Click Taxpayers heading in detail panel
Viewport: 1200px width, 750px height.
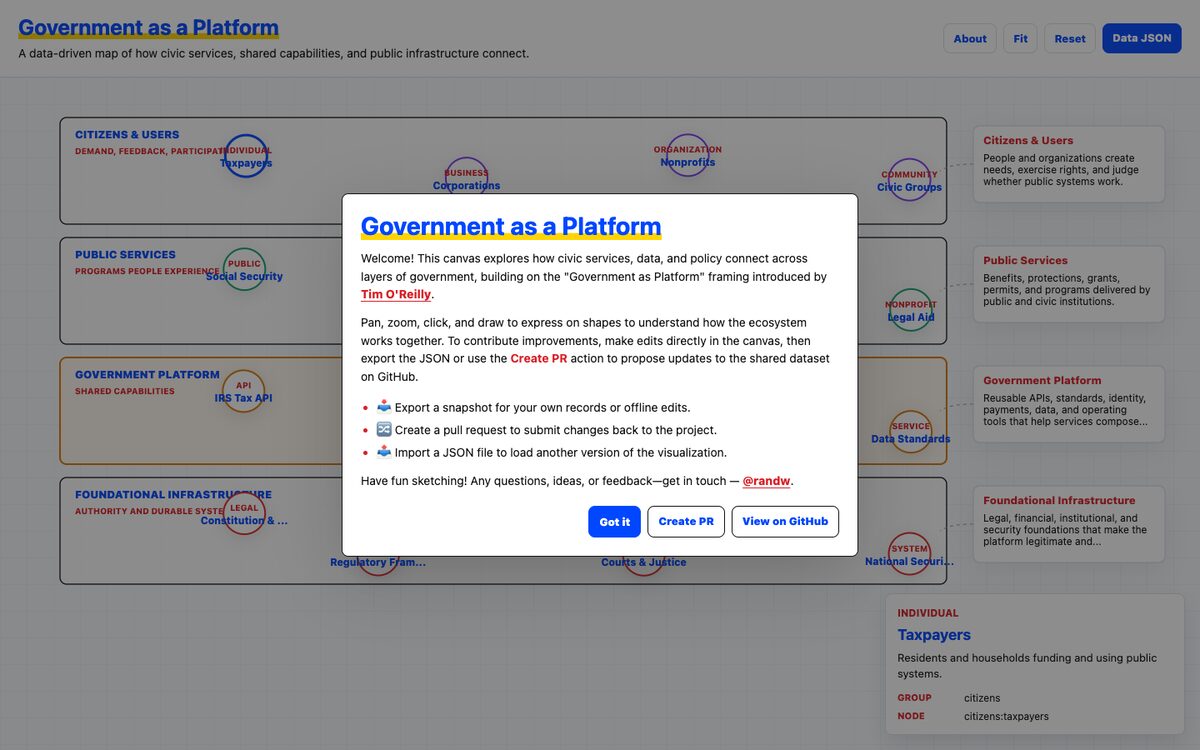click(x=934, y=635)
